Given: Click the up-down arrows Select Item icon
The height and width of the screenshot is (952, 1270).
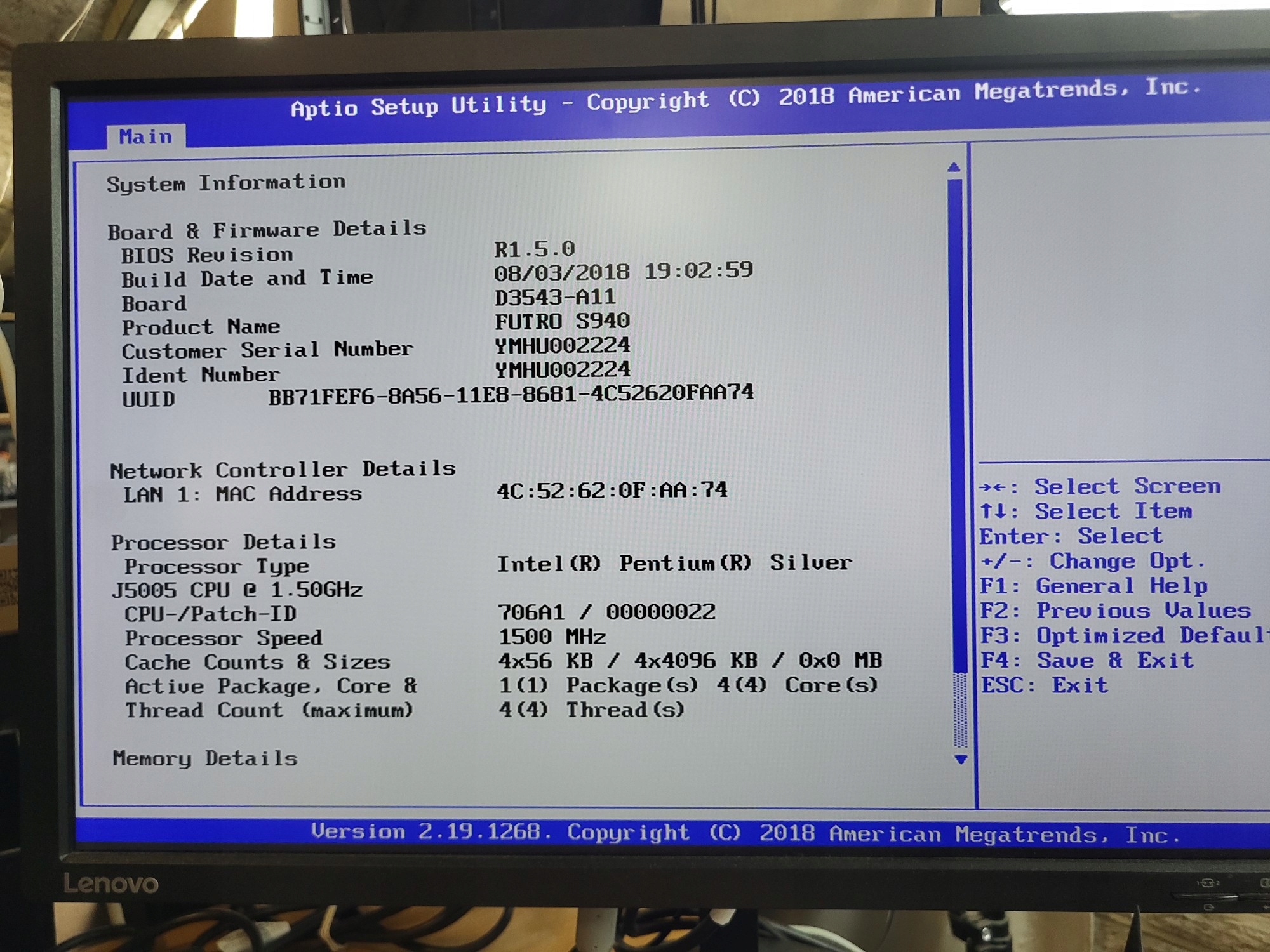Looking at the screenshot, I should [993, 512].
